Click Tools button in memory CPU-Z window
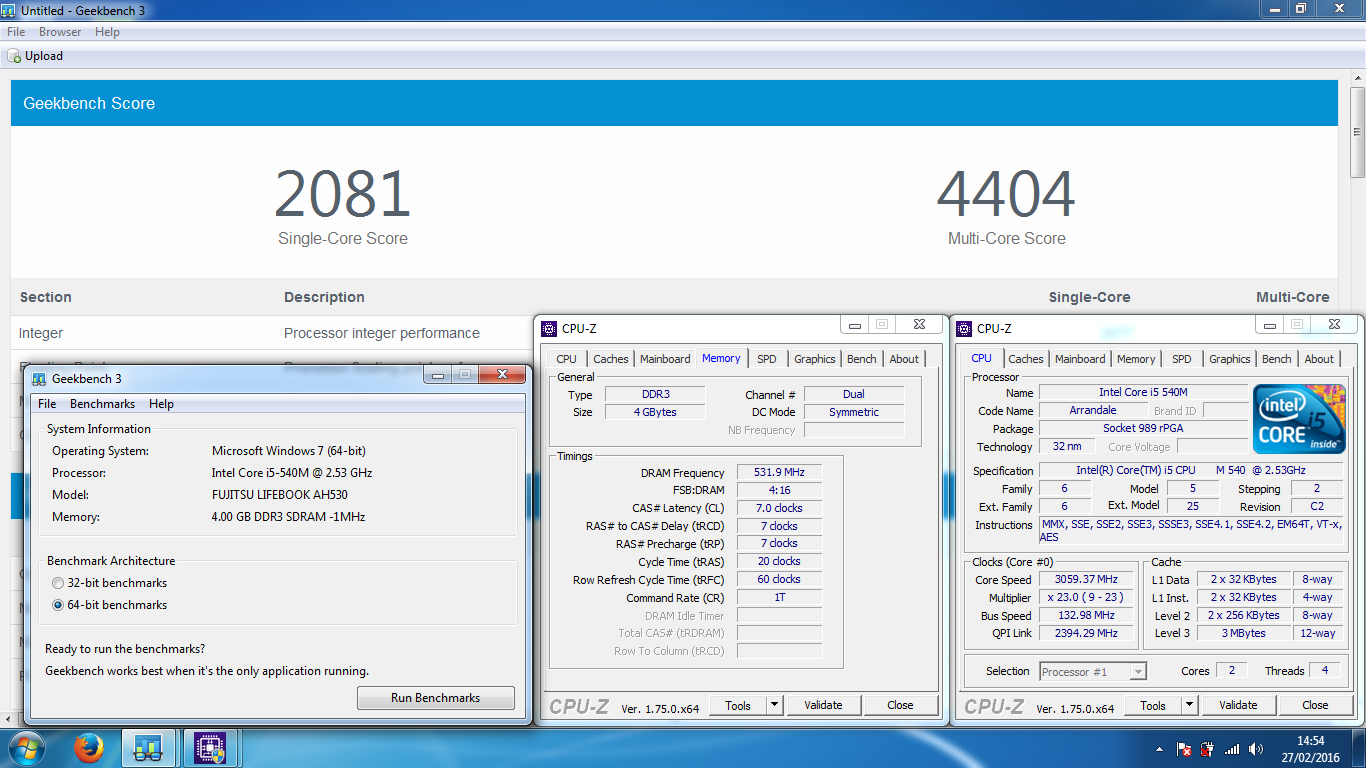This screenshot has height=768, width=1366. click(x=738, y=705)
